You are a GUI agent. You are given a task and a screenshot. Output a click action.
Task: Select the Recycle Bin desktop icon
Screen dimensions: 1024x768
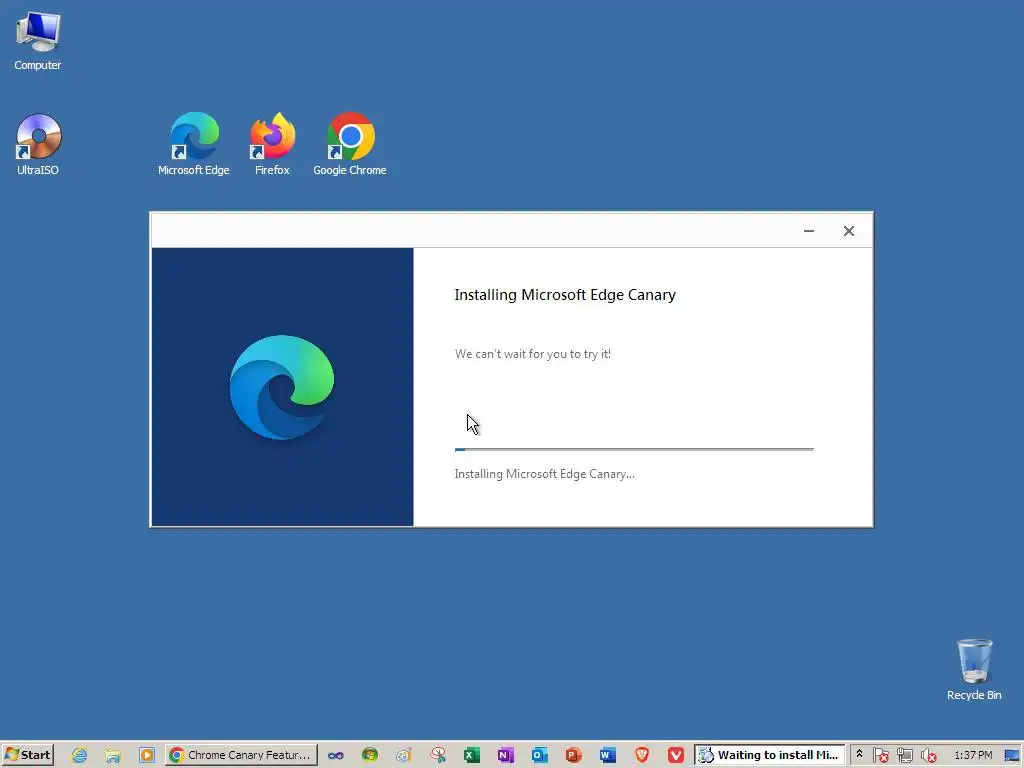pyautogui.click(x=974, y=670)
